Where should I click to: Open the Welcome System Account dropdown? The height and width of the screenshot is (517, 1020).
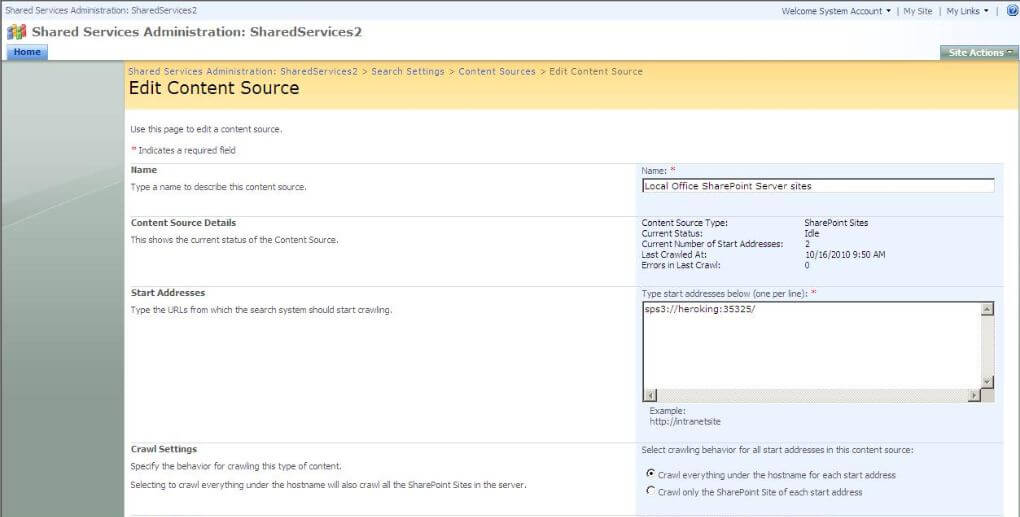[836, 11]
